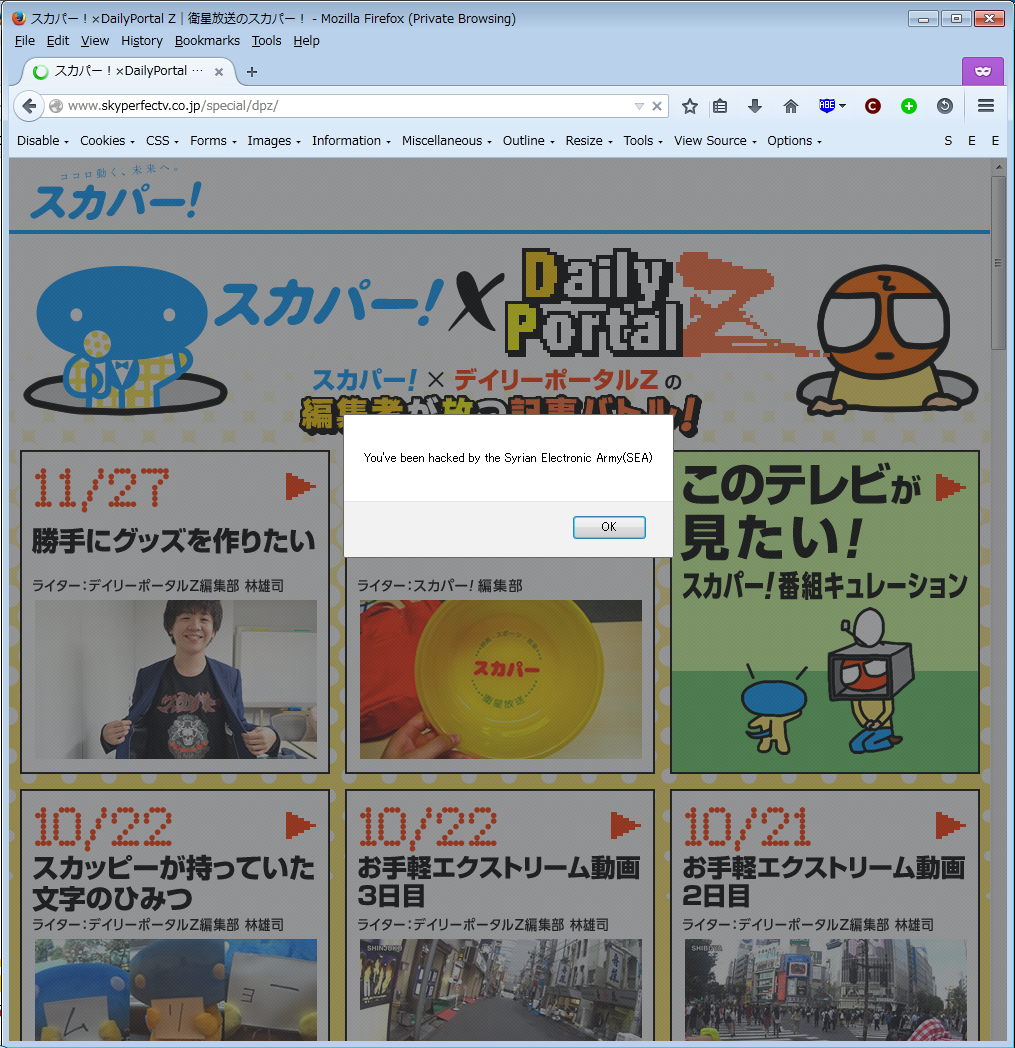Image resolution: width=1015 pixels, height=1048 pixels.
Task: Open the Tools menu in the menu bar
Action: point(267,41)
